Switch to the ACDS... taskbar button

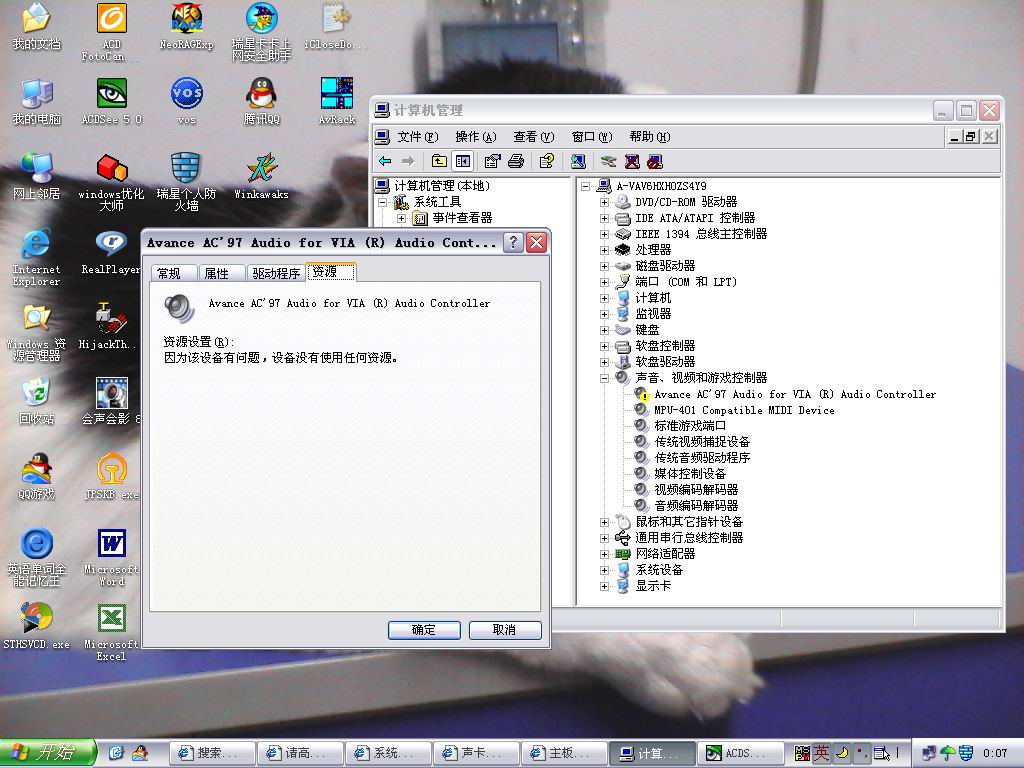(739, 753)
